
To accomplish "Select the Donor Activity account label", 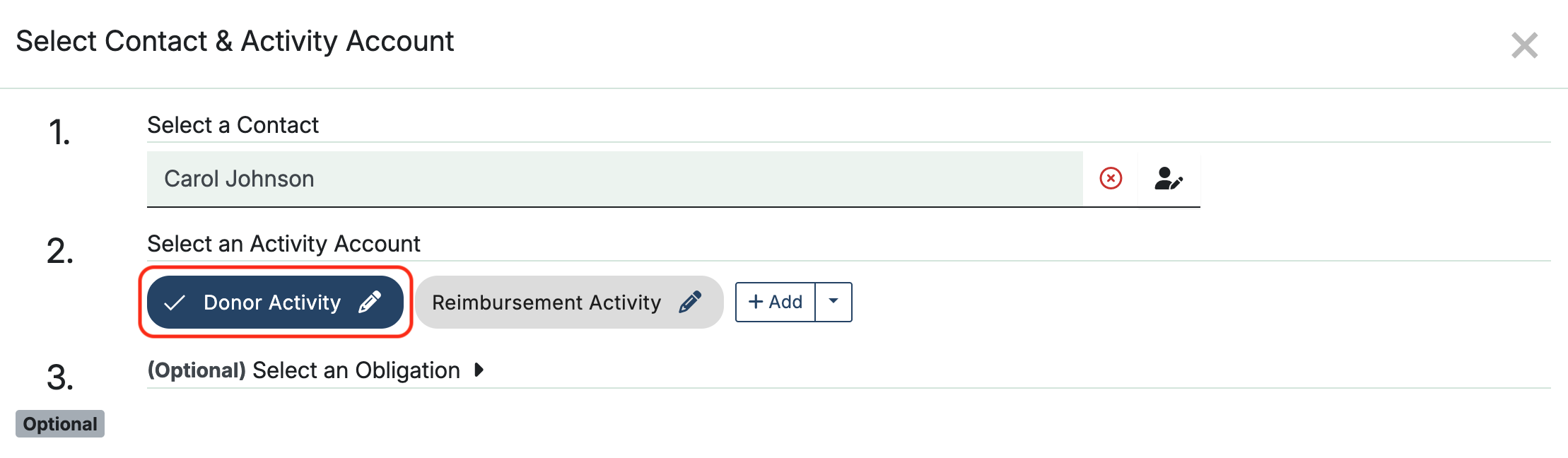I will point(272,303).
